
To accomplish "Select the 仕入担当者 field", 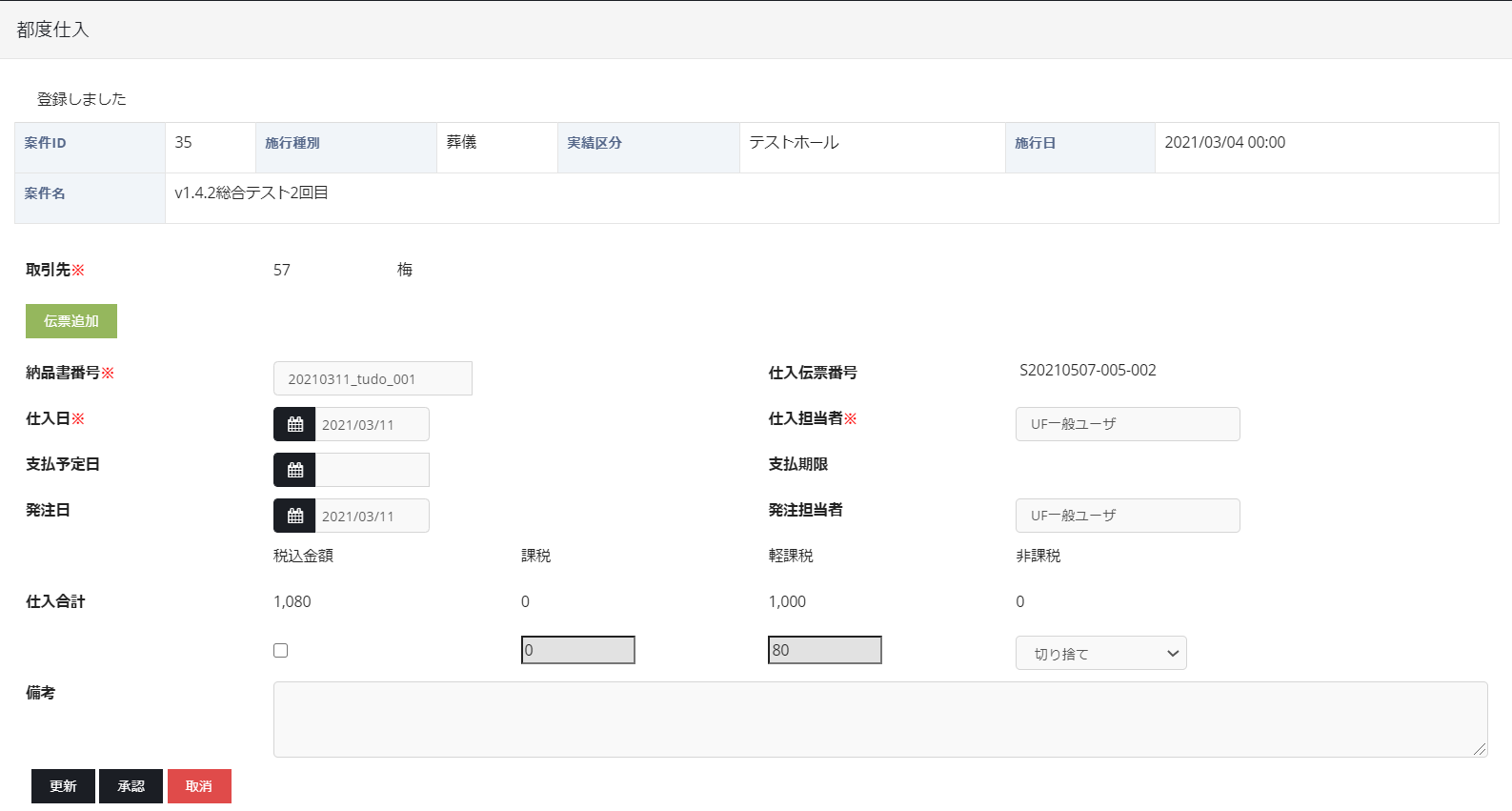I will 1127,424.
